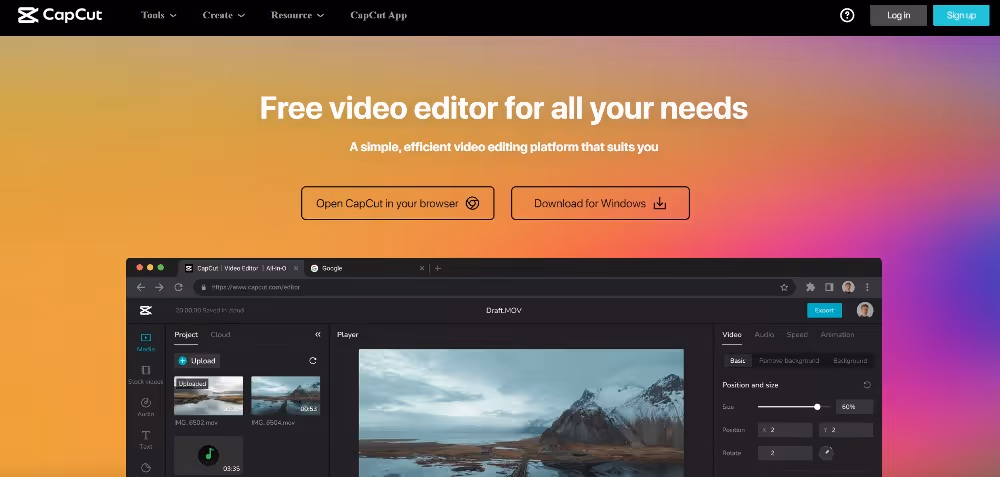Click the Position Y input field

pos(846,430)
